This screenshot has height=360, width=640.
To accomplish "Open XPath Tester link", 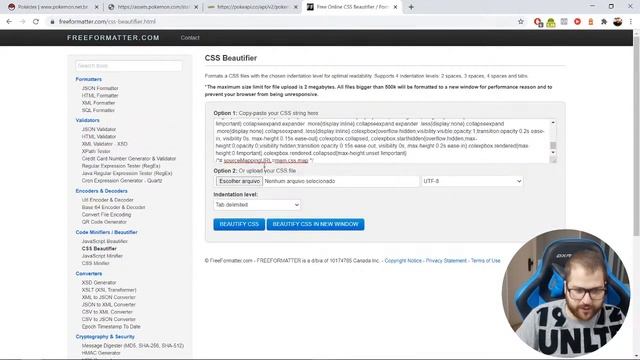I will pos(96,151).
